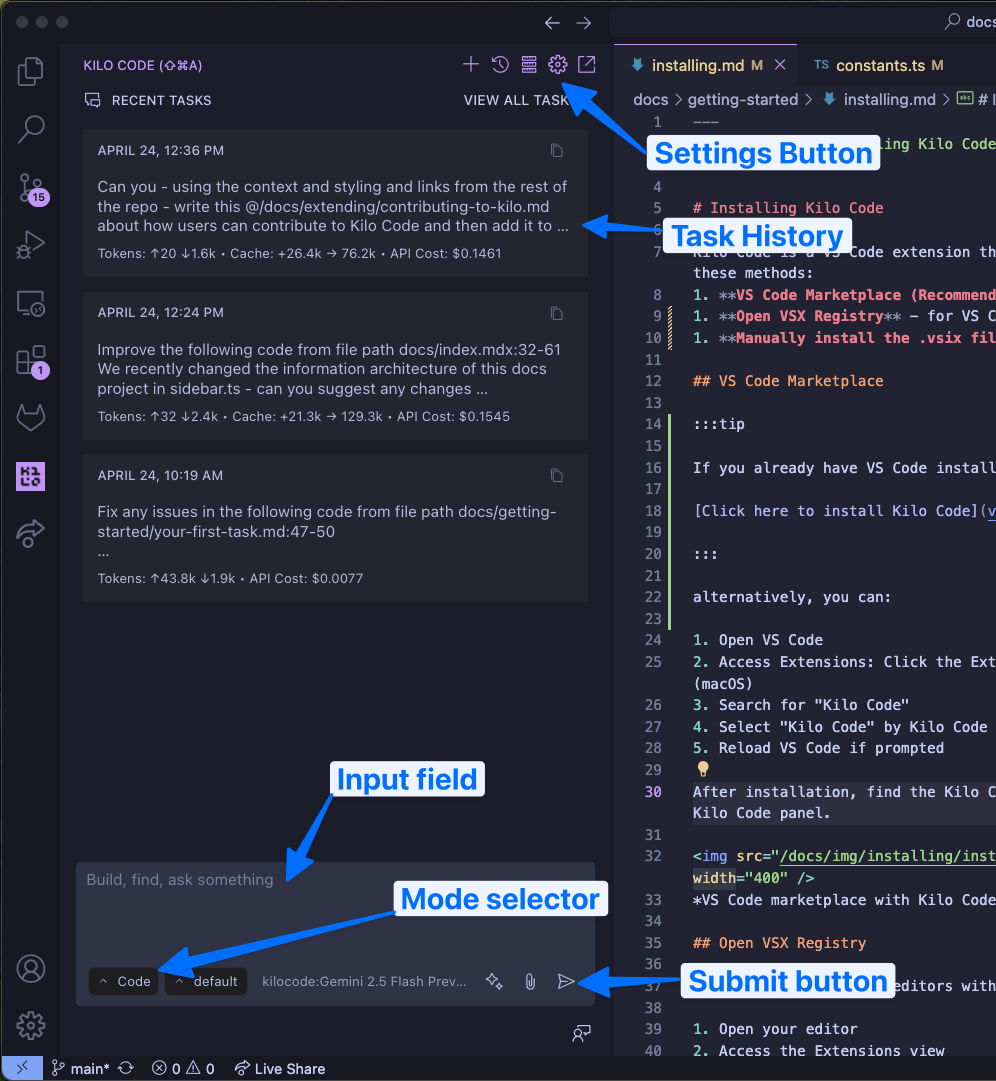Screen dimensions: 996x1081
Task: Open Source Control showing 15 changes
Action: click(30, 190)
